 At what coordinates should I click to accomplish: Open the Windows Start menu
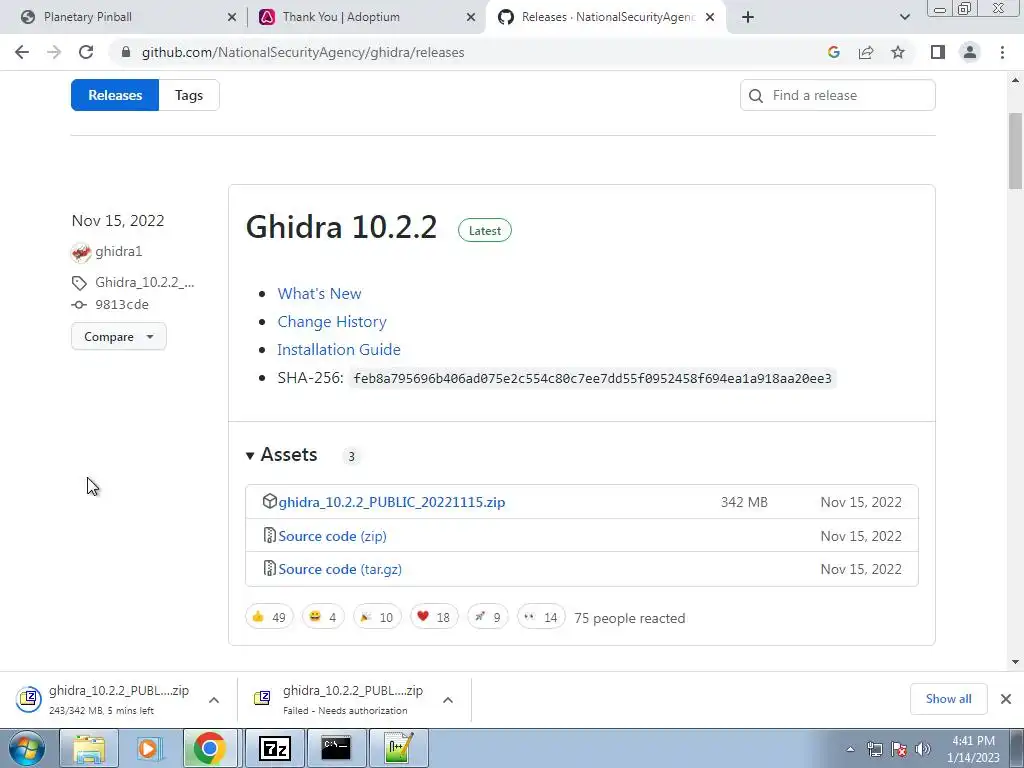26,748
